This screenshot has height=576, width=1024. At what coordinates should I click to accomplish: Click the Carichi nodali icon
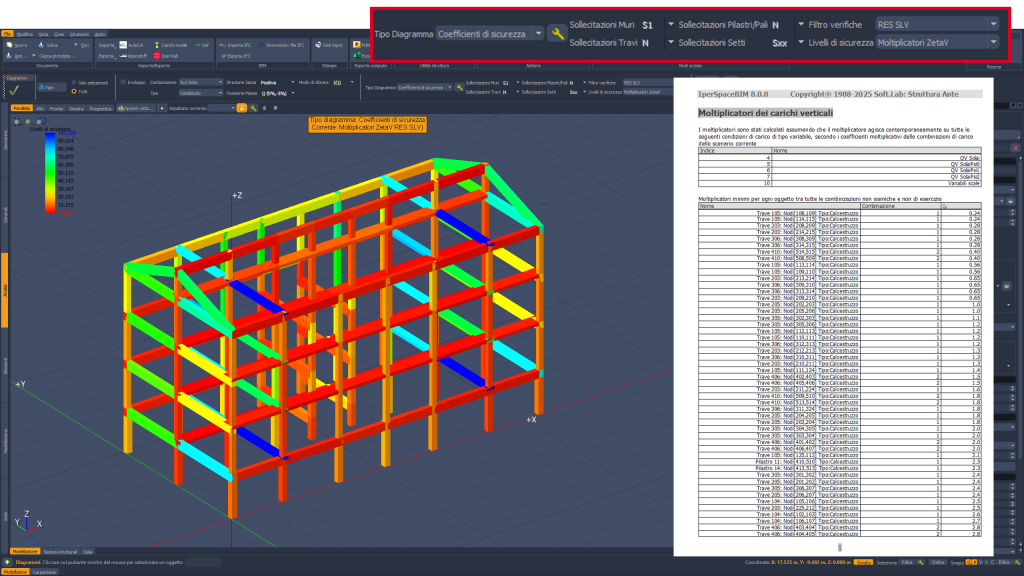(157, 45)
